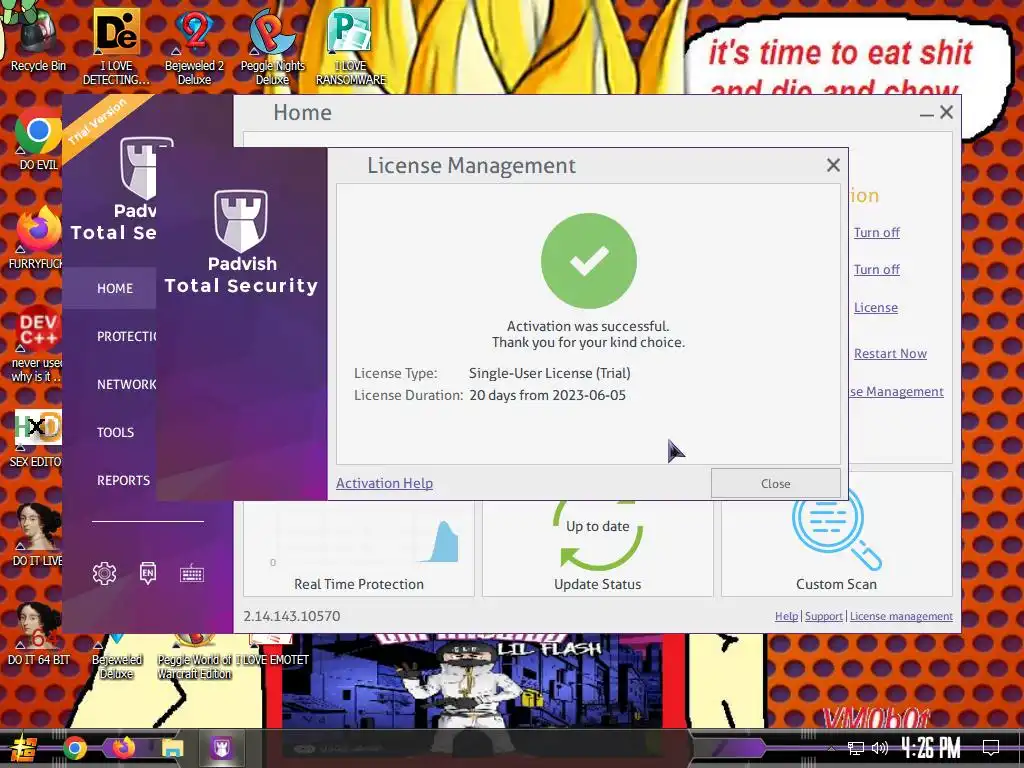Click the version number 2.14.143.10570

(291, 616)
